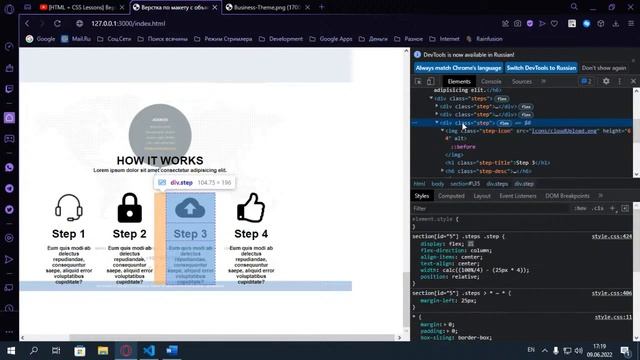Viewport: 640px width, 360px height.
Task: Open the Twitter sidebar icon
Action: (9, 209)
